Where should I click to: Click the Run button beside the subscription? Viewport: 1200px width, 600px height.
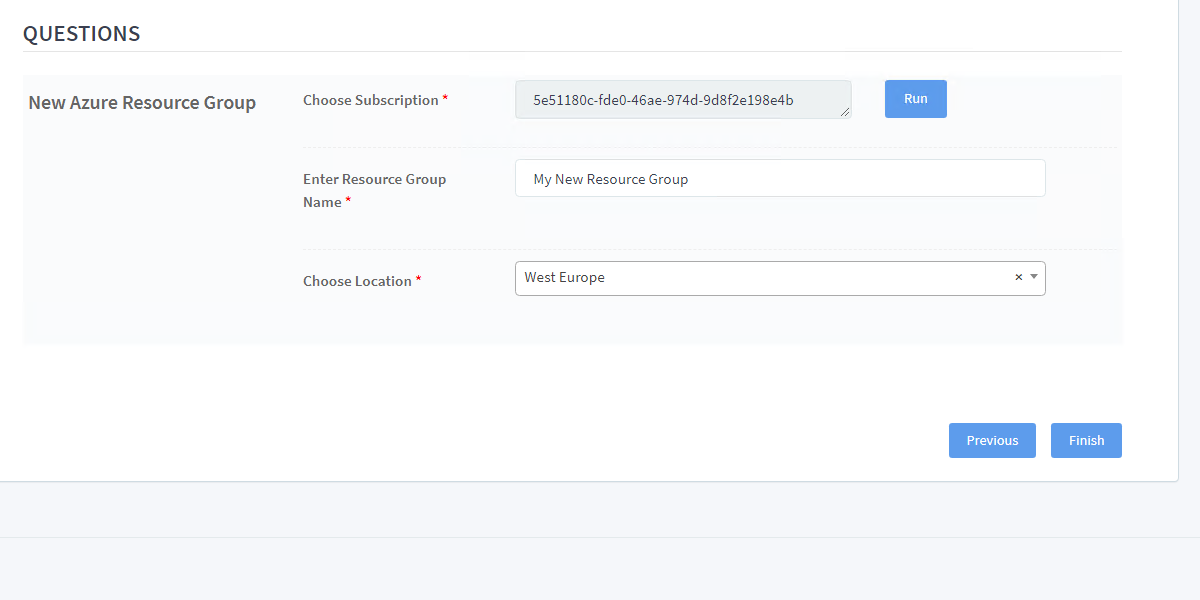click(x=915, y=99)
